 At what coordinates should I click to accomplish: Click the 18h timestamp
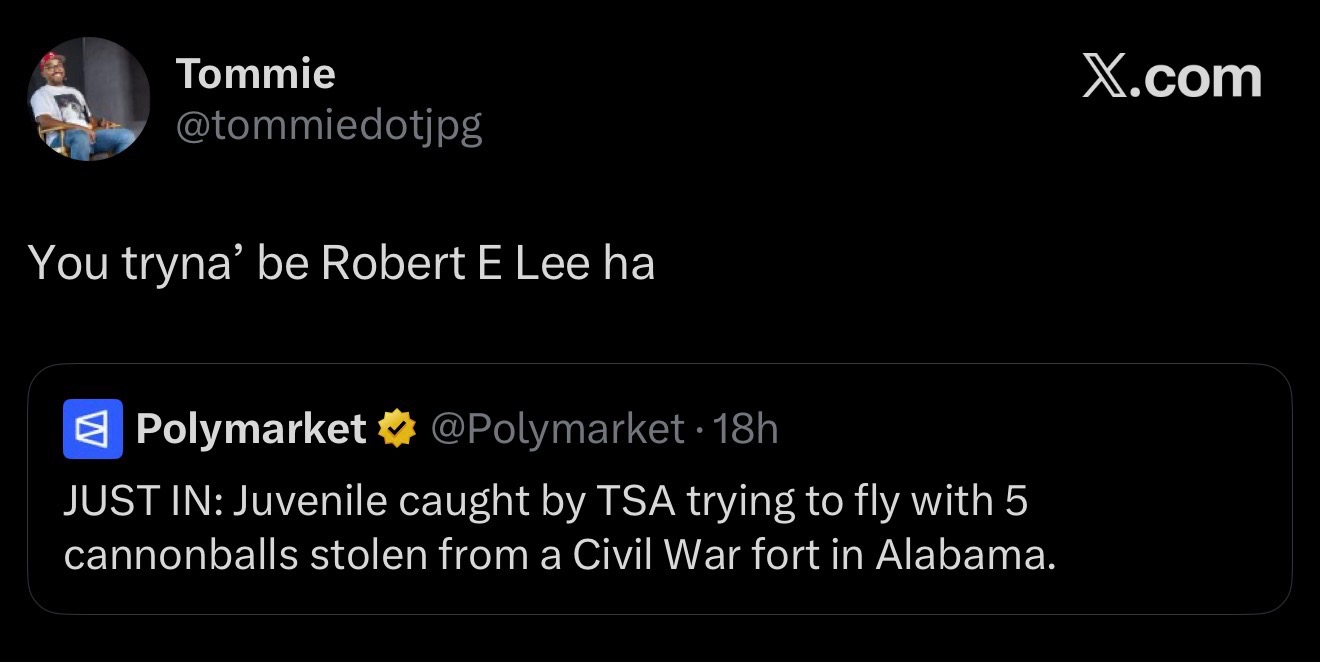[x=747, y=429]
